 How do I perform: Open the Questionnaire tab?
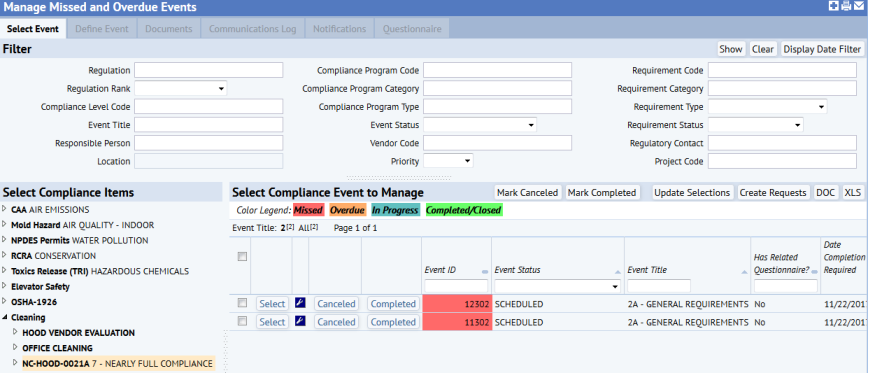412,29
